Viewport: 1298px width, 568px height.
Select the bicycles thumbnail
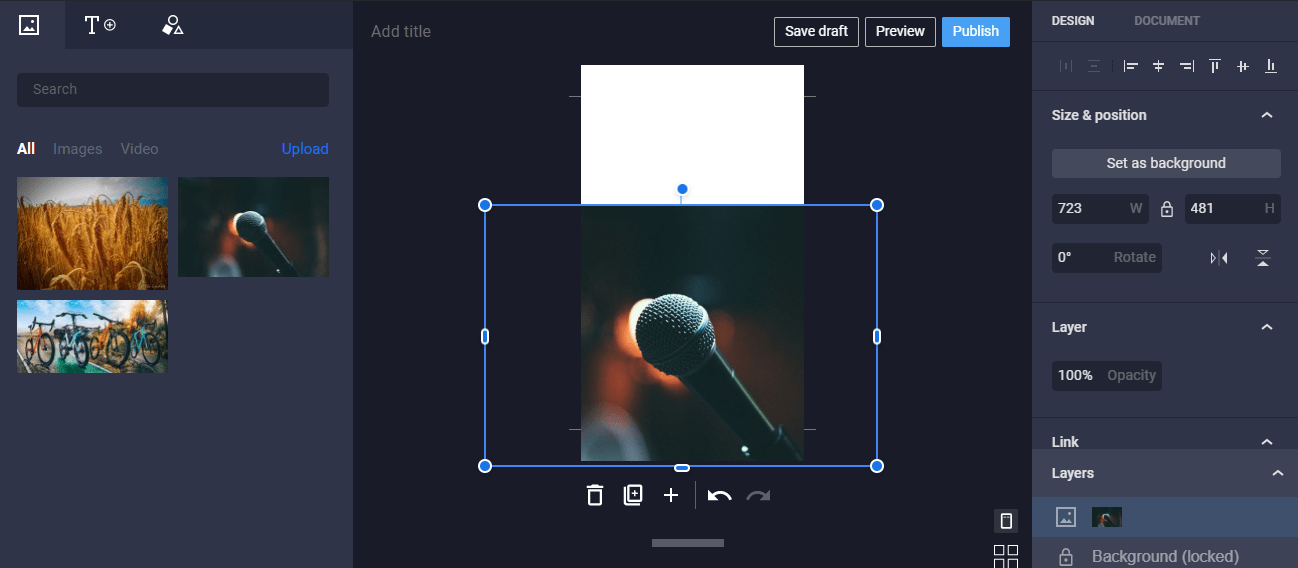92,336
